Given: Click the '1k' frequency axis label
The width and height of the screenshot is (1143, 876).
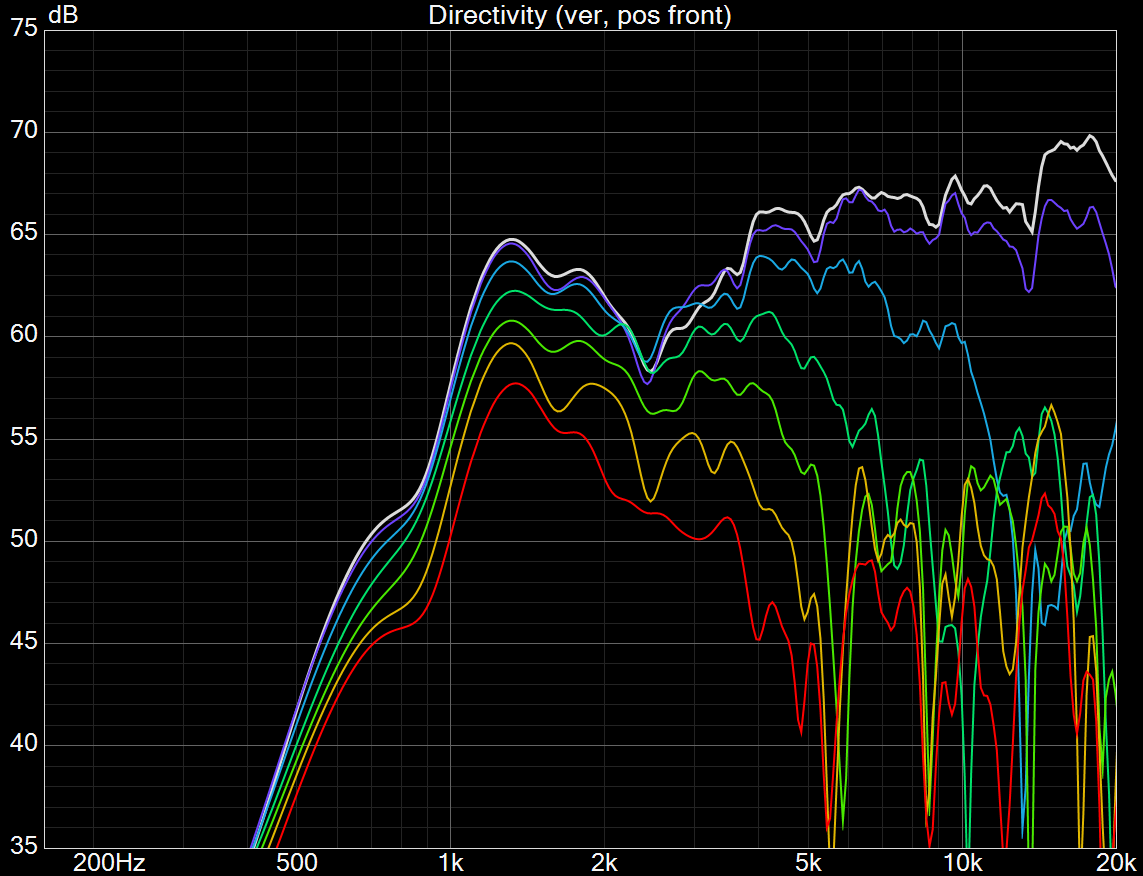Looking at the screenshot, I should [x=450, y=864].
